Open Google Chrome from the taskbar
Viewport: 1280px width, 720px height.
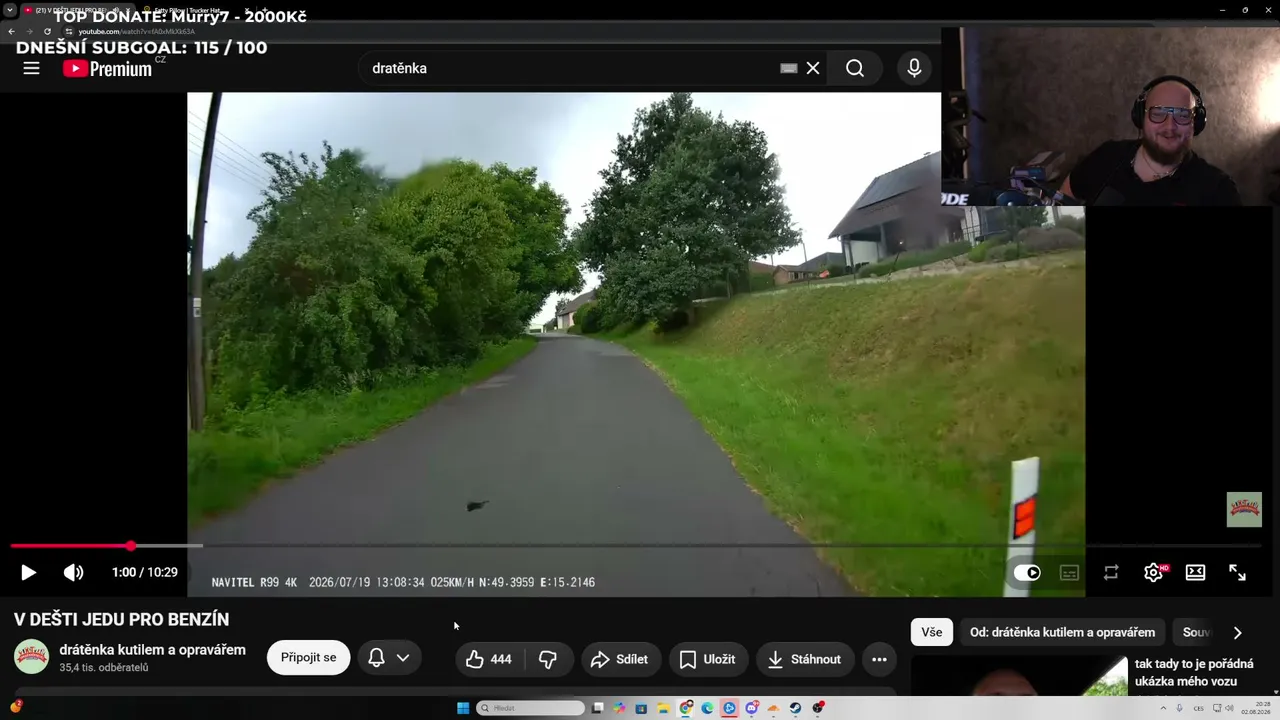click(685, 708)
